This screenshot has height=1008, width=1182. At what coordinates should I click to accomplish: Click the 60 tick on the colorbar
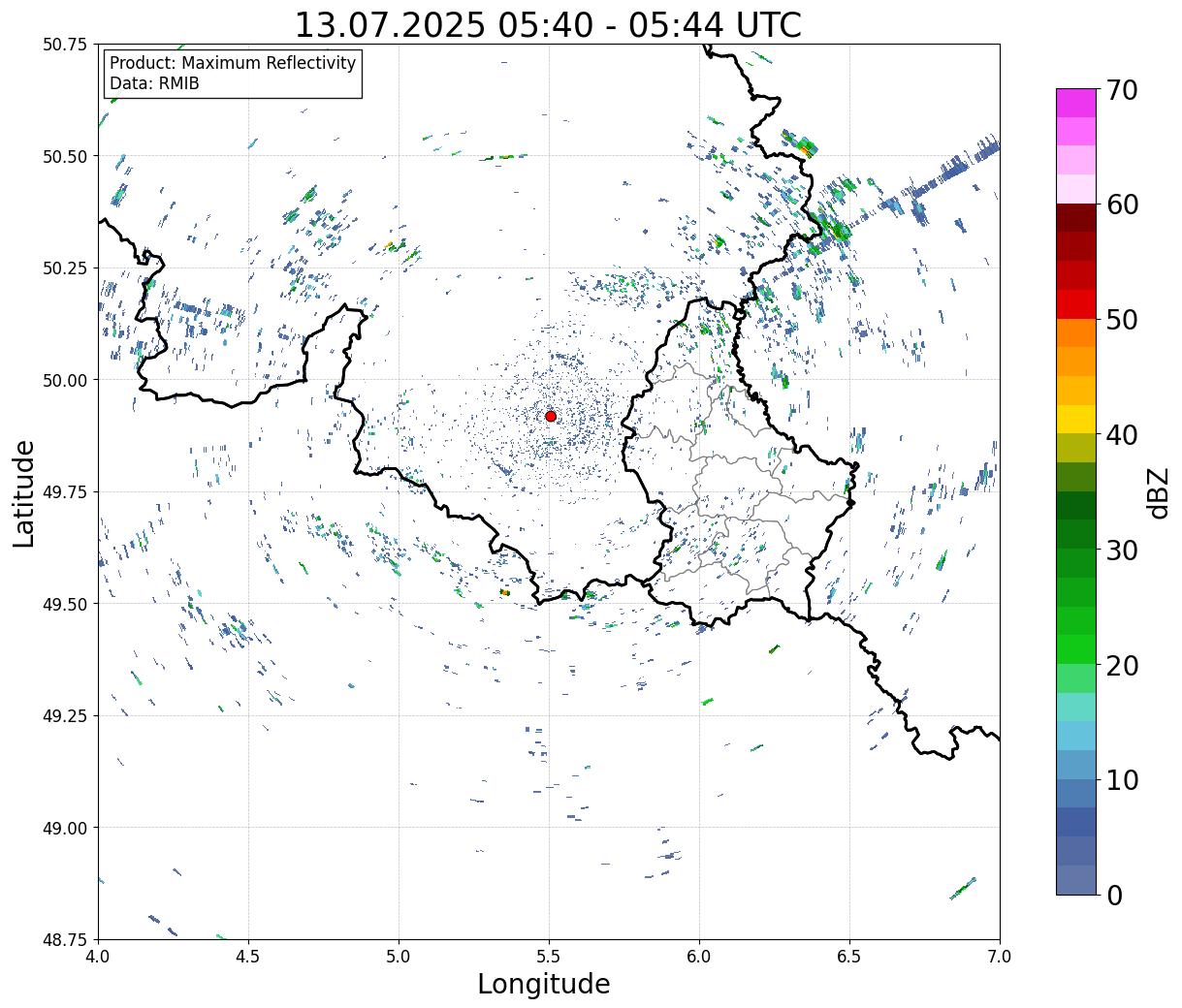pos(1122,205)
